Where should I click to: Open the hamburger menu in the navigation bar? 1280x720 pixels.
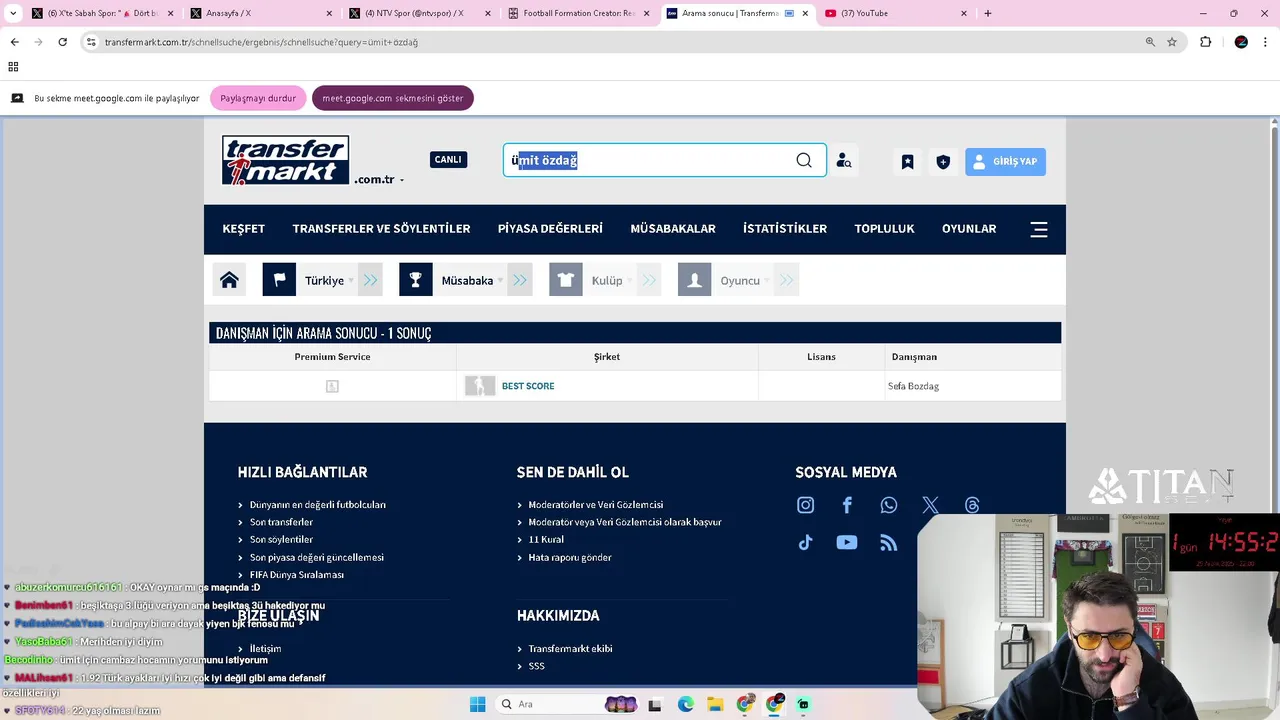[1039, 229]
